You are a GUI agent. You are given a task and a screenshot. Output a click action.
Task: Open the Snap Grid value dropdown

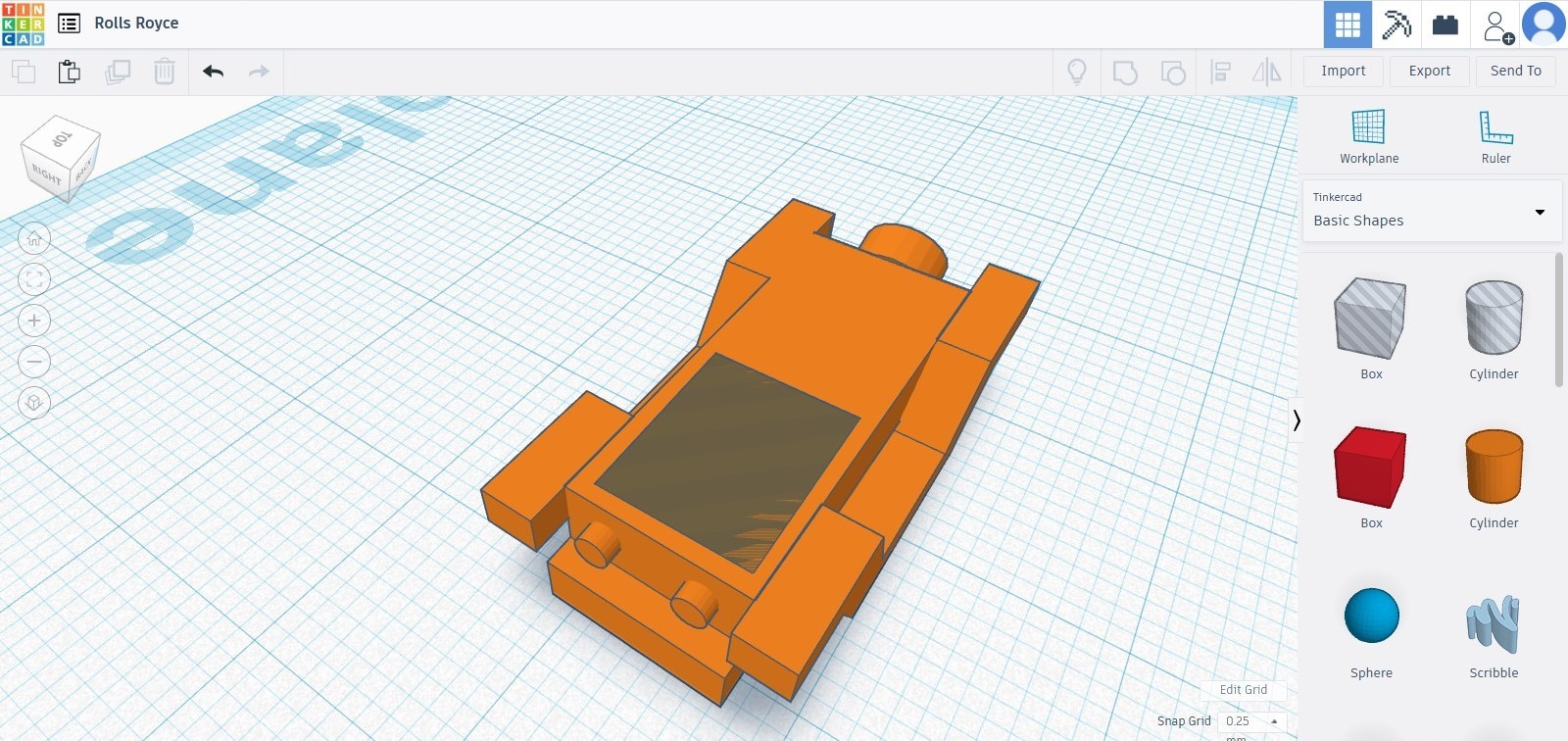point(1251,720)
